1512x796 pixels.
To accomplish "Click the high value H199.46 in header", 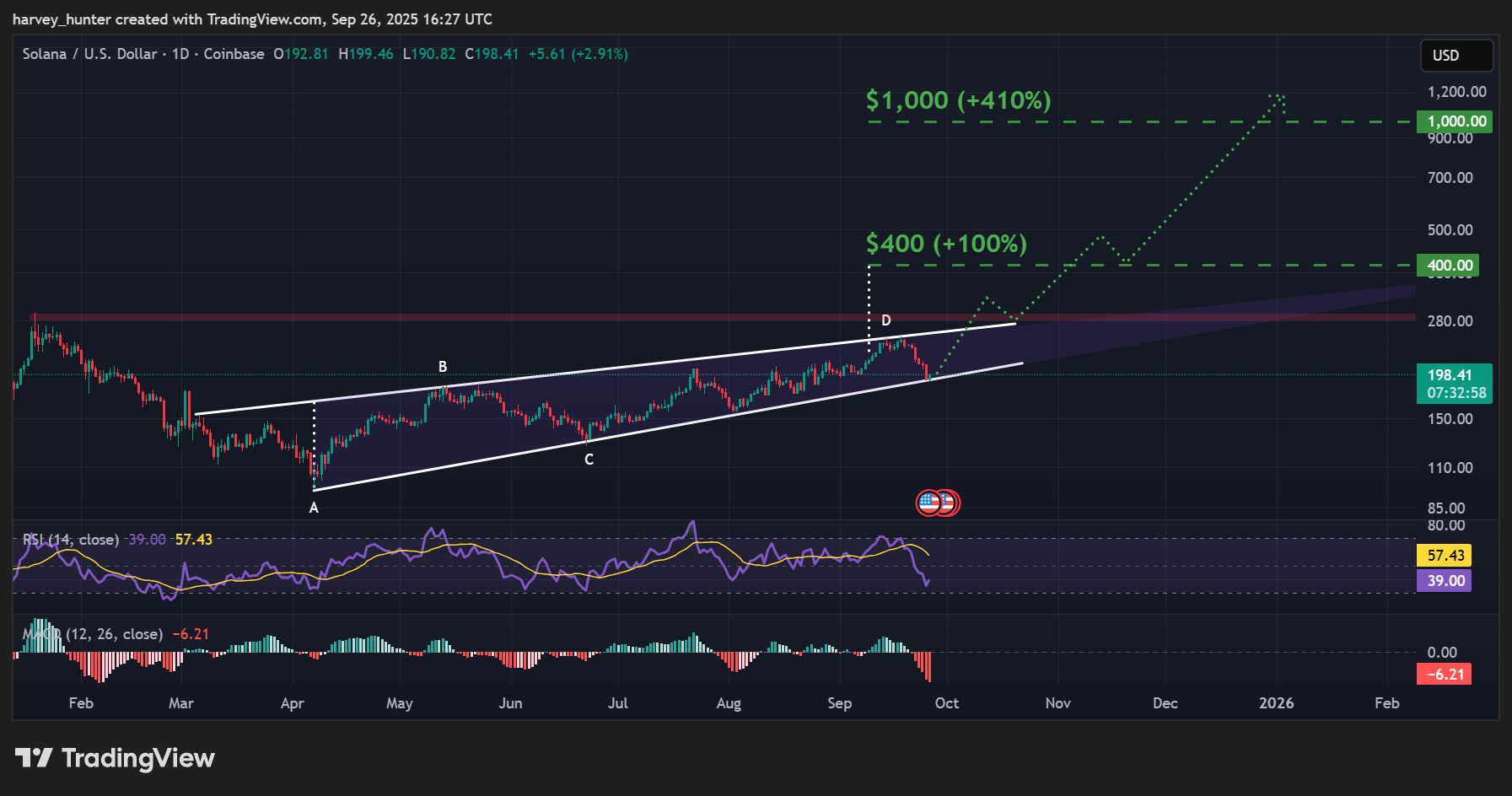I will pos(366,54).
